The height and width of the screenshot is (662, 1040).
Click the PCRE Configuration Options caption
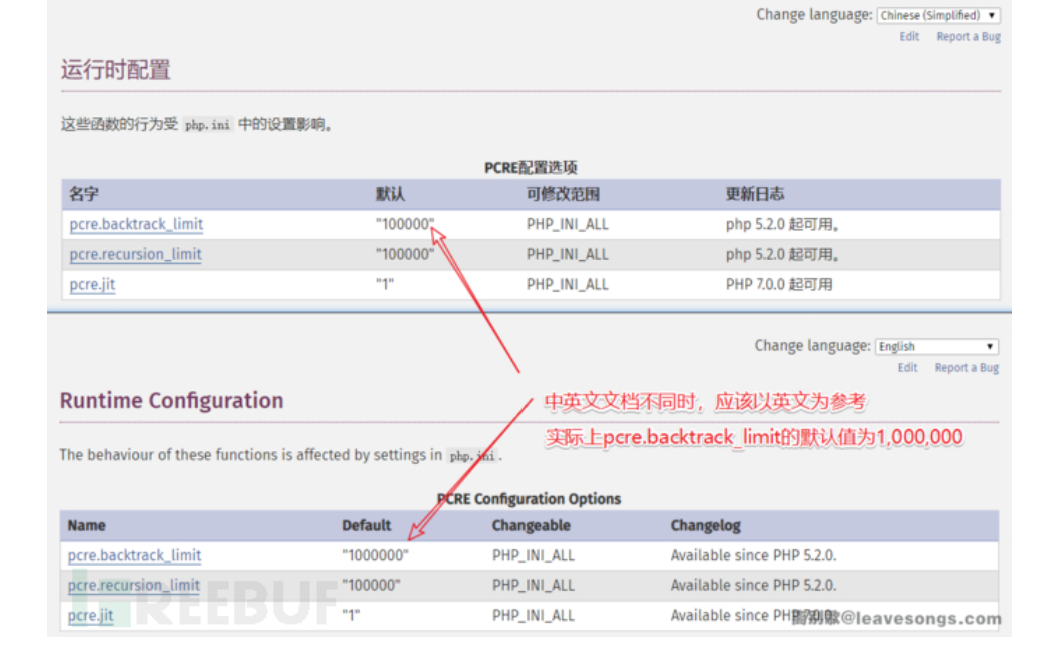[x=529, y=499]
